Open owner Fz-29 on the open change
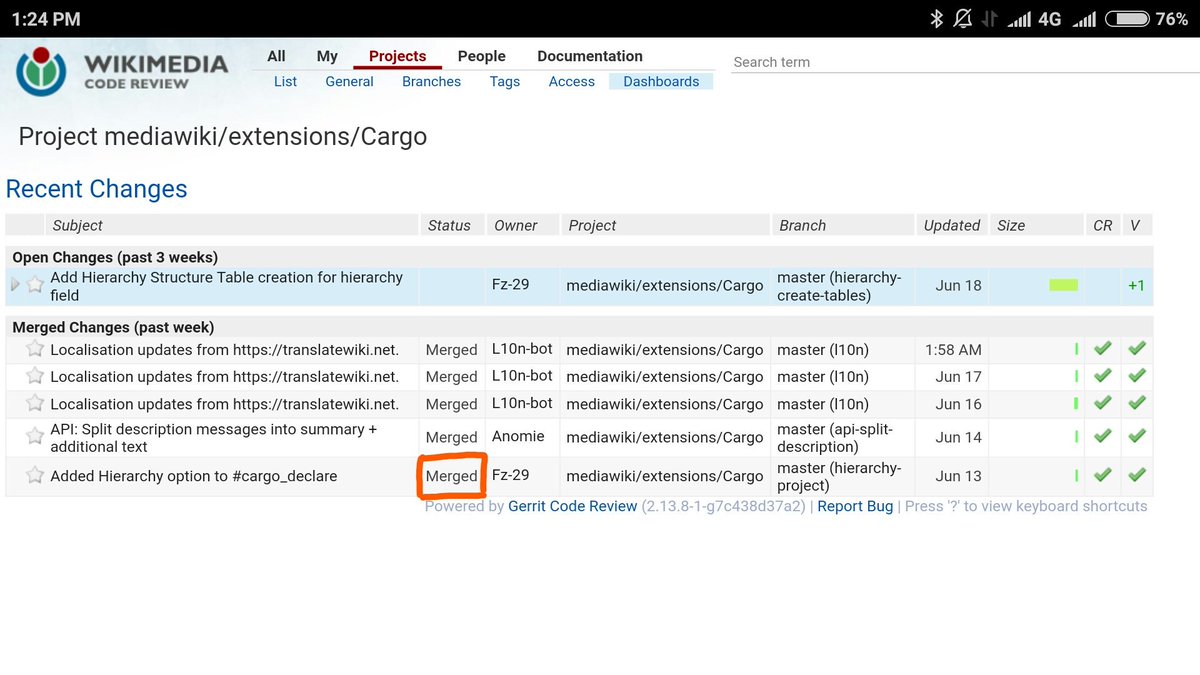Screen dimensions: 1200x675 coord(510,284)
